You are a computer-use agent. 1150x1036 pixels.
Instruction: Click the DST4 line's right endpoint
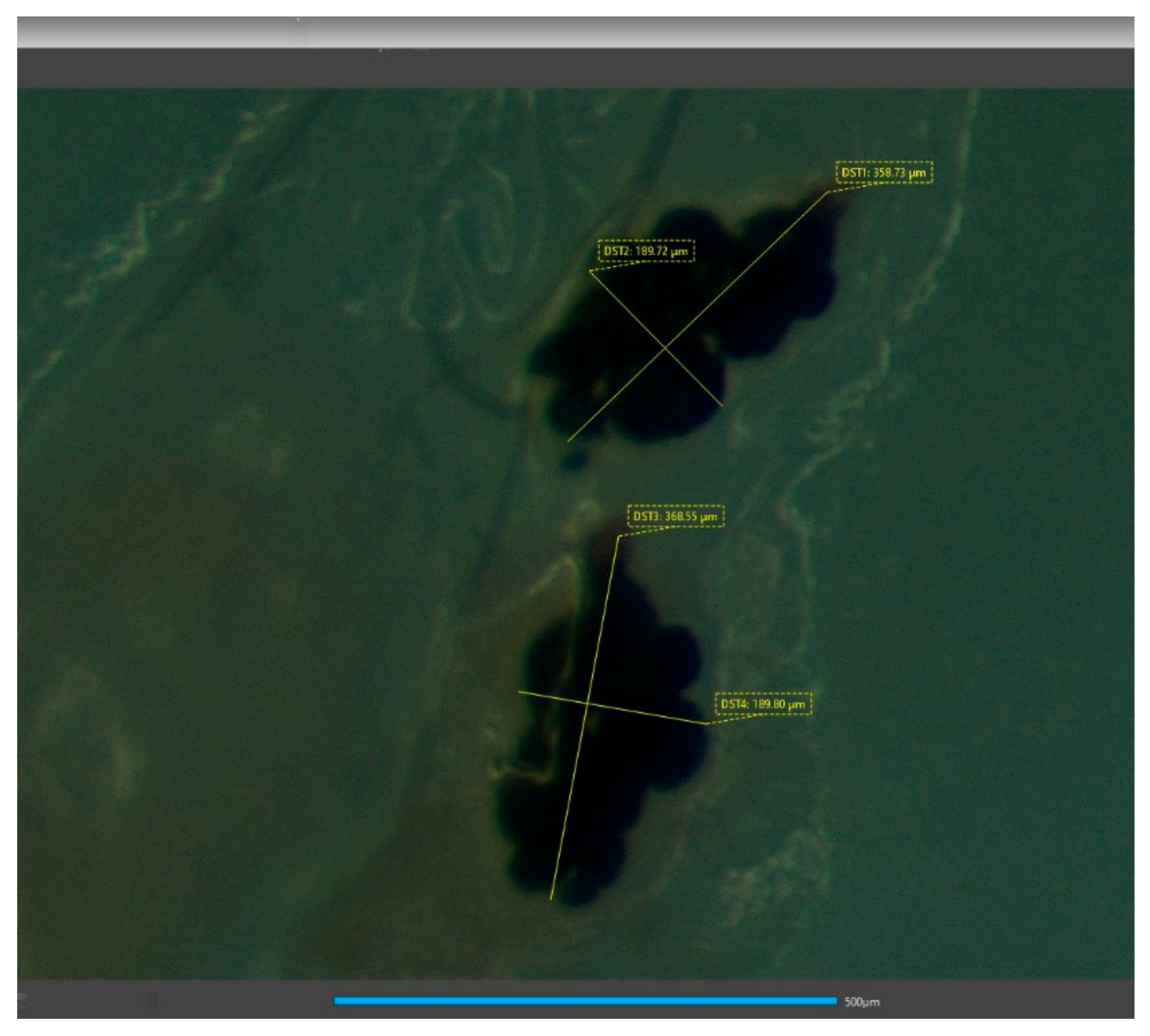[x=708, y=723]
